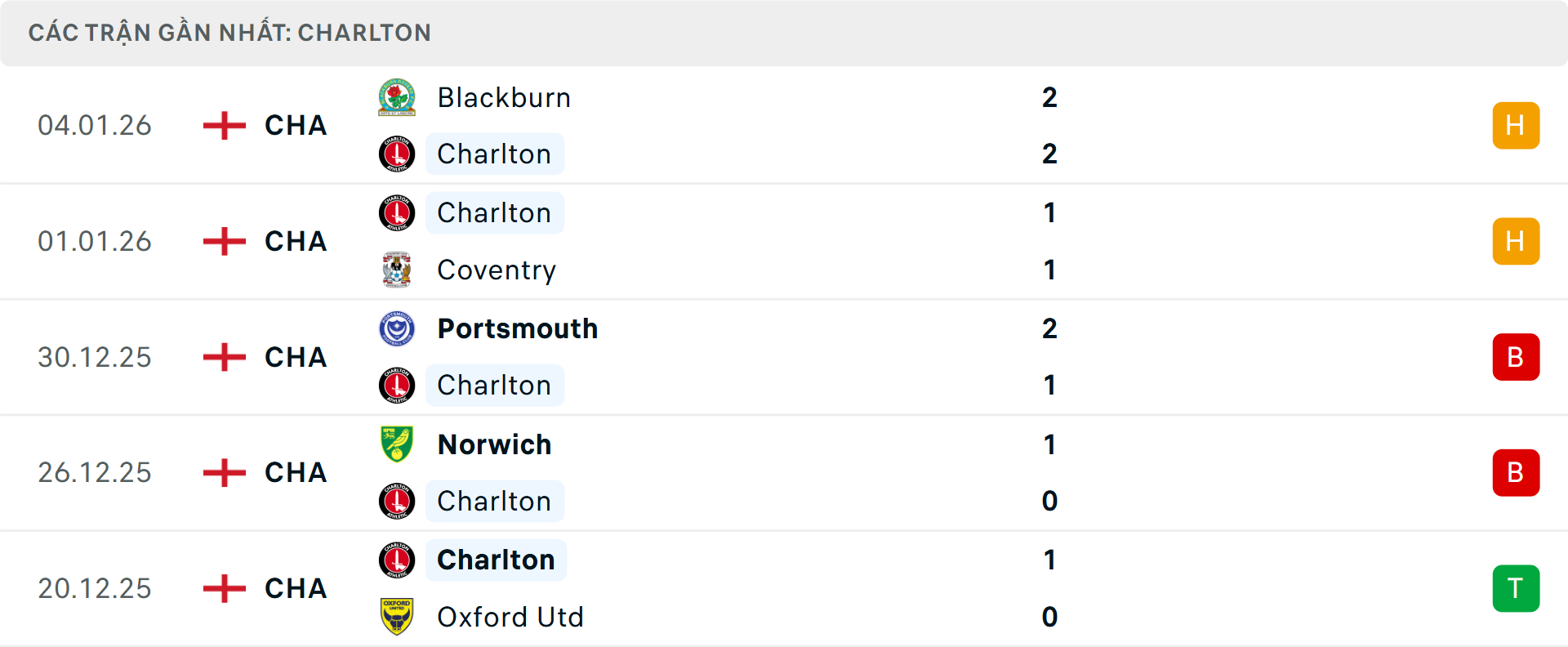Click the Portsmouth club crest
This screenshot has height=647, width=1568.
click(x=397, y=328)
